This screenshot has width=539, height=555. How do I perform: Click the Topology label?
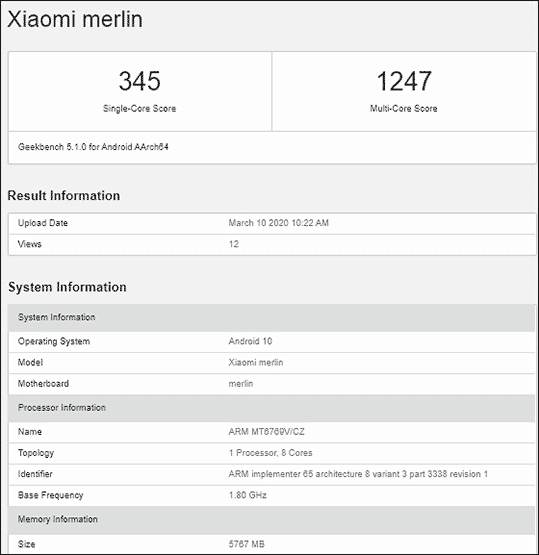[x=36, y=453]
